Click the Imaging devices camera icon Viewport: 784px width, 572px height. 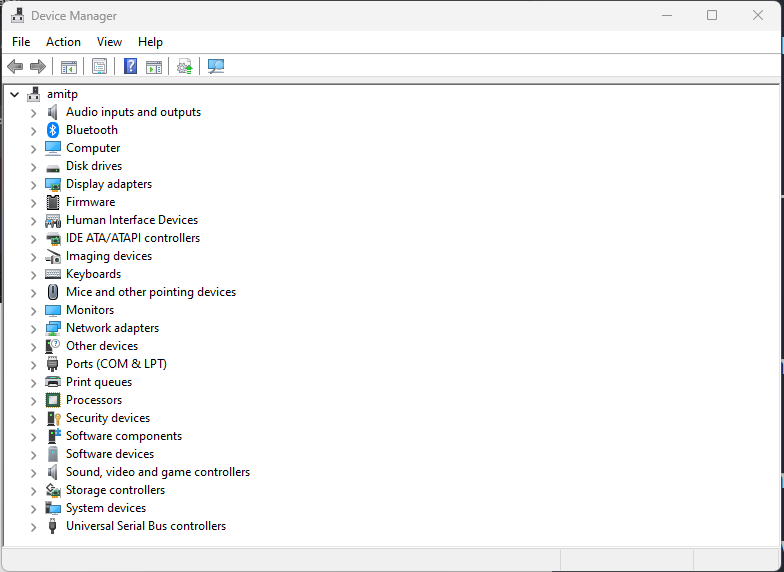(x=52, y=256)
